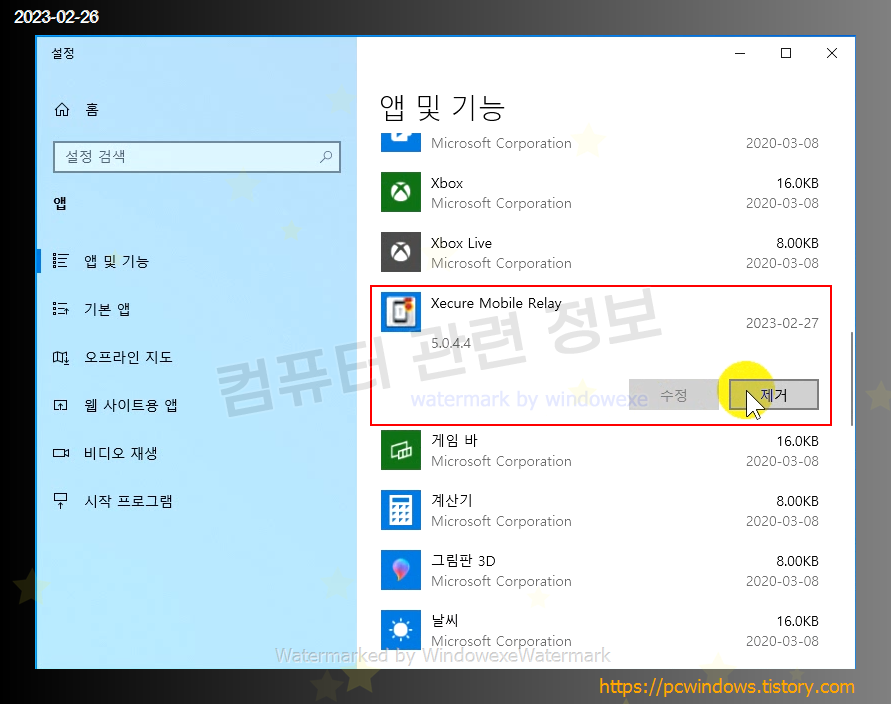
Task: Click 제거 button to uninstall Xecure
Action: 773,394
